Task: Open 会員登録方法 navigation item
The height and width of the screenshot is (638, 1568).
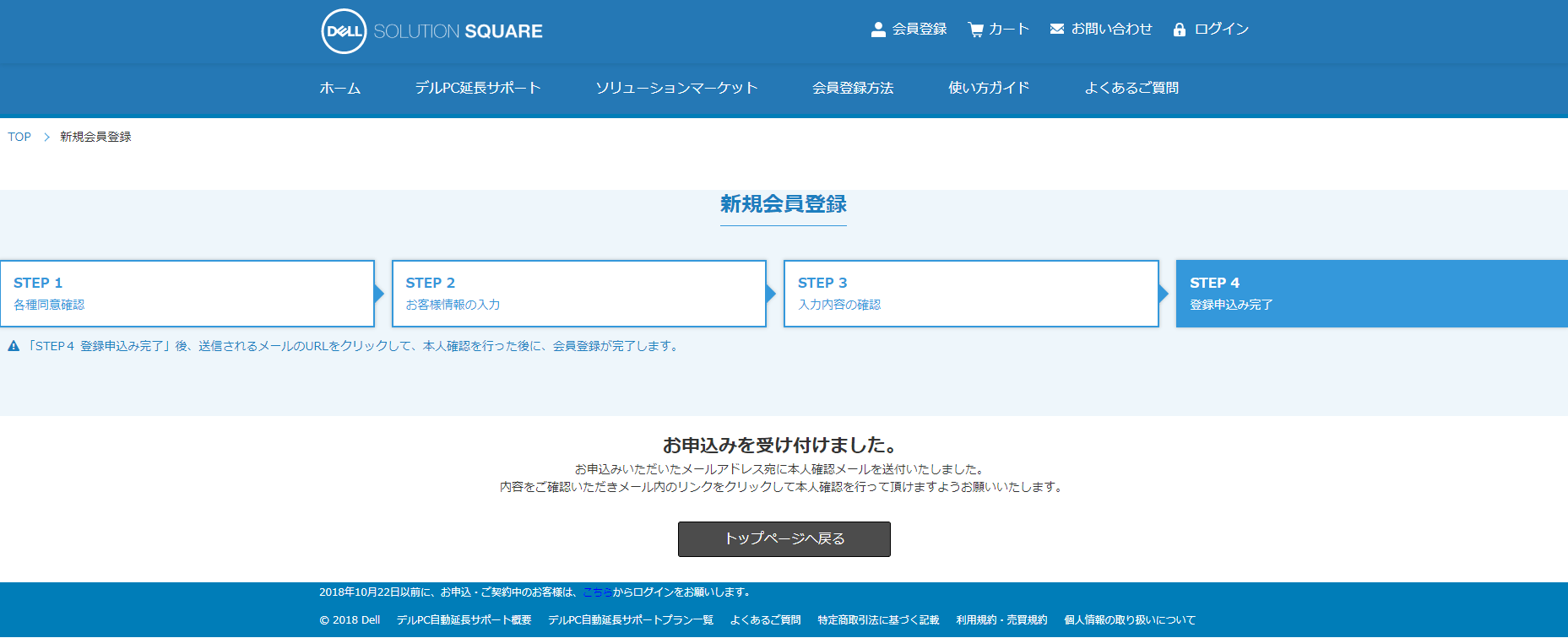Action: pyautogui.click(x=853, y=88)
